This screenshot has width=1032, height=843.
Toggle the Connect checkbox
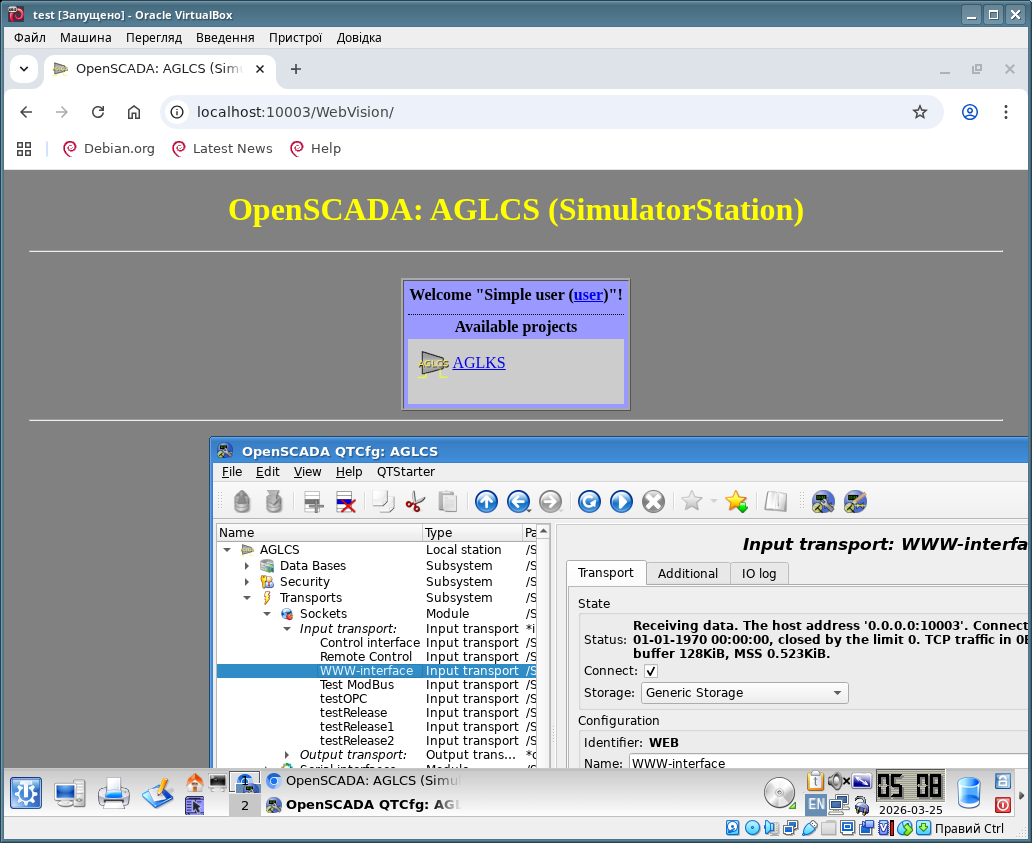point(651,671)
